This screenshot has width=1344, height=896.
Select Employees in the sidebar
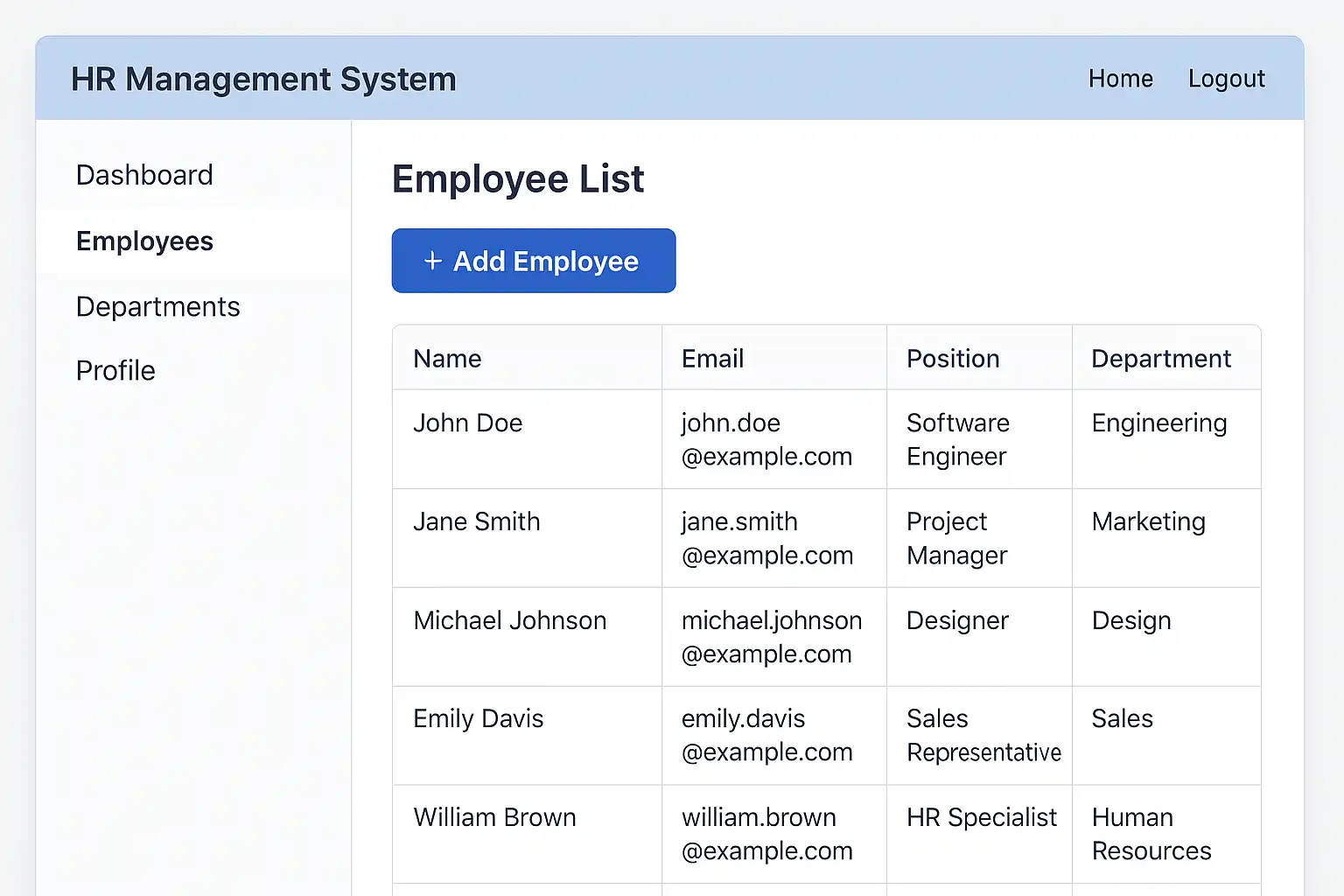(x=144, y=241)
